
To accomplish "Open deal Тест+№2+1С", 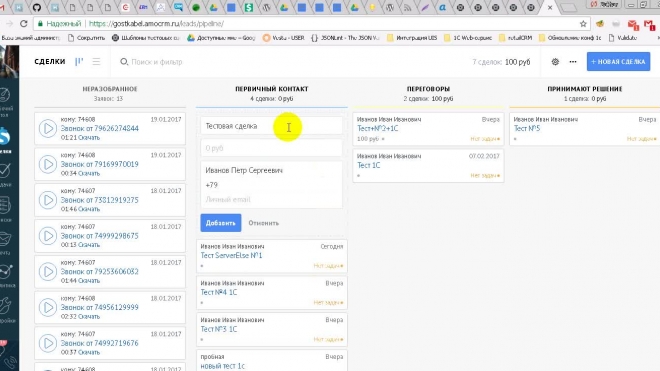I will pyautogui.click(x=378, y=128).
